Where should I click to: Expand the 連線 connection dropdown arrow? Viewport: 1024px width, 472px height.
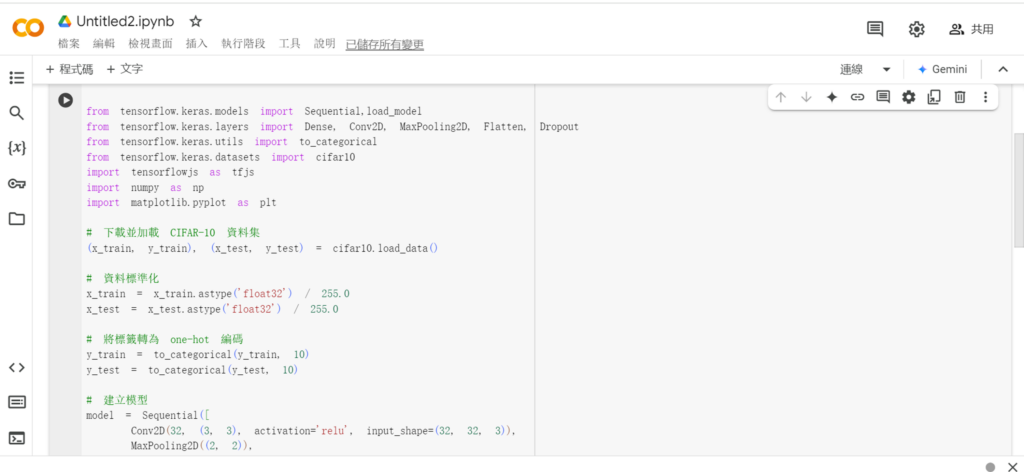coord(886,69)
